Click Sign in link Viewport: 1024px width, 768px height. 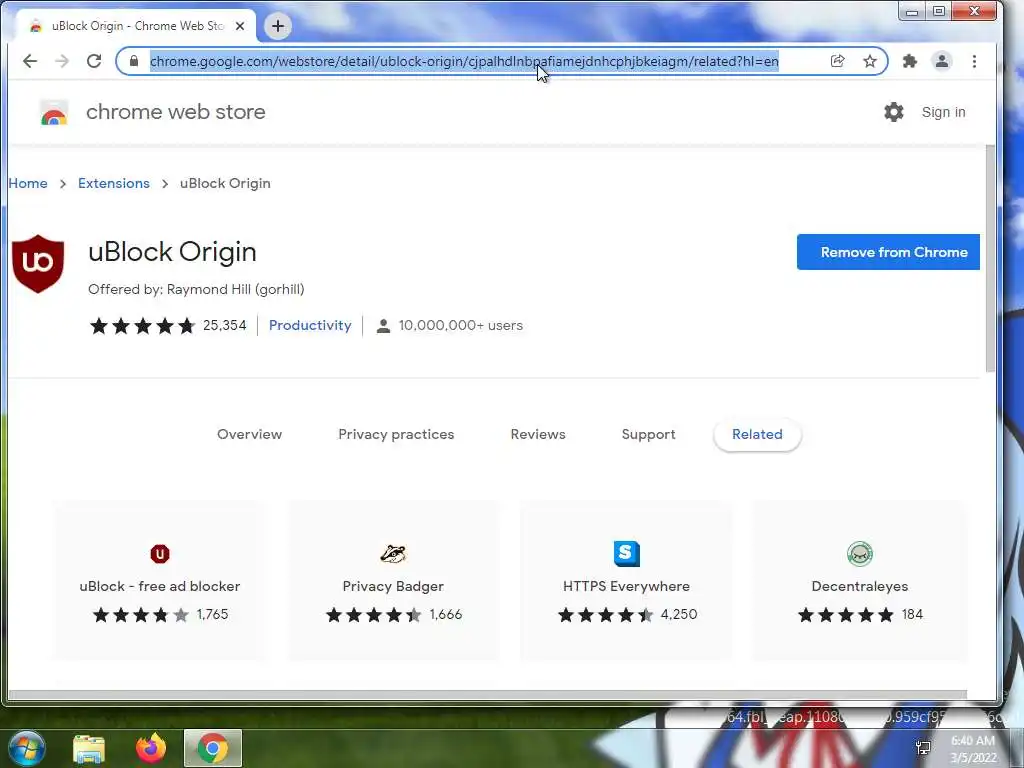(943, 112)
